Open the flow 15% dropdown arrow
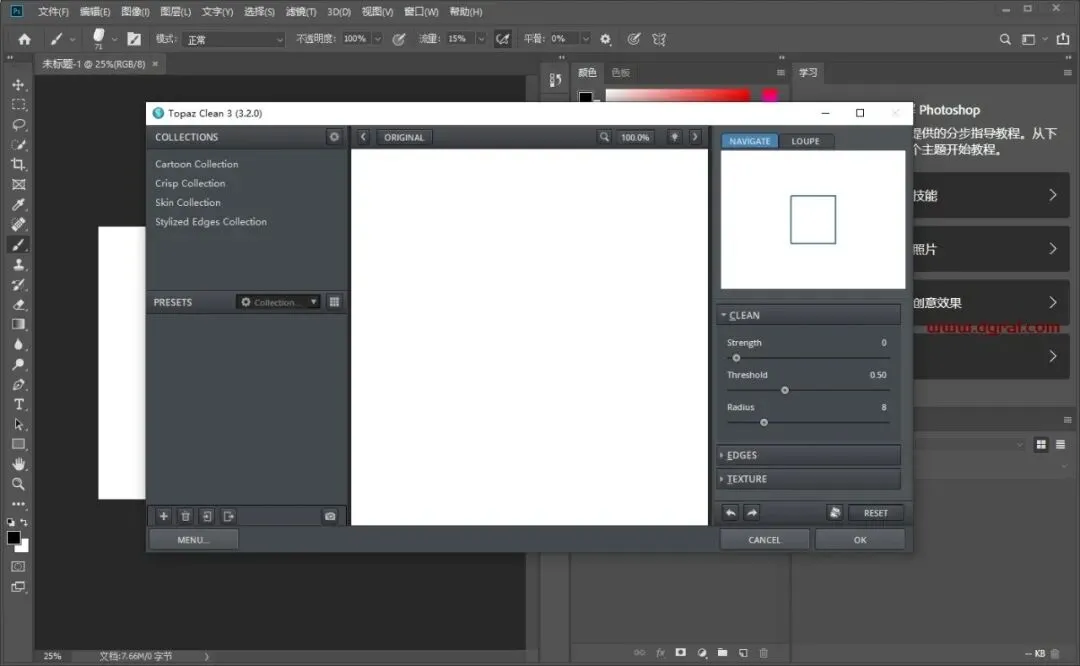 click(481, 39)
